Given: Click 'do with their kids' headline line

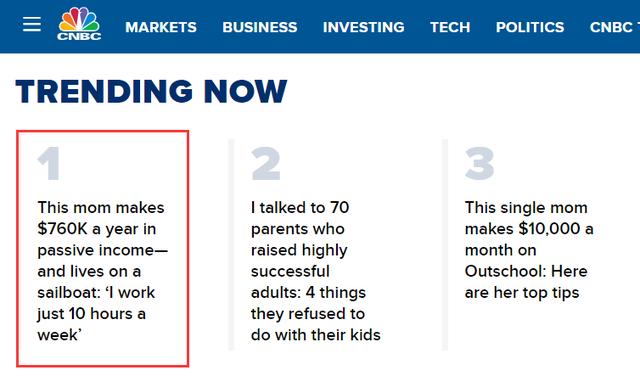Looking at the screenshot, I should [x=316, y=335].
